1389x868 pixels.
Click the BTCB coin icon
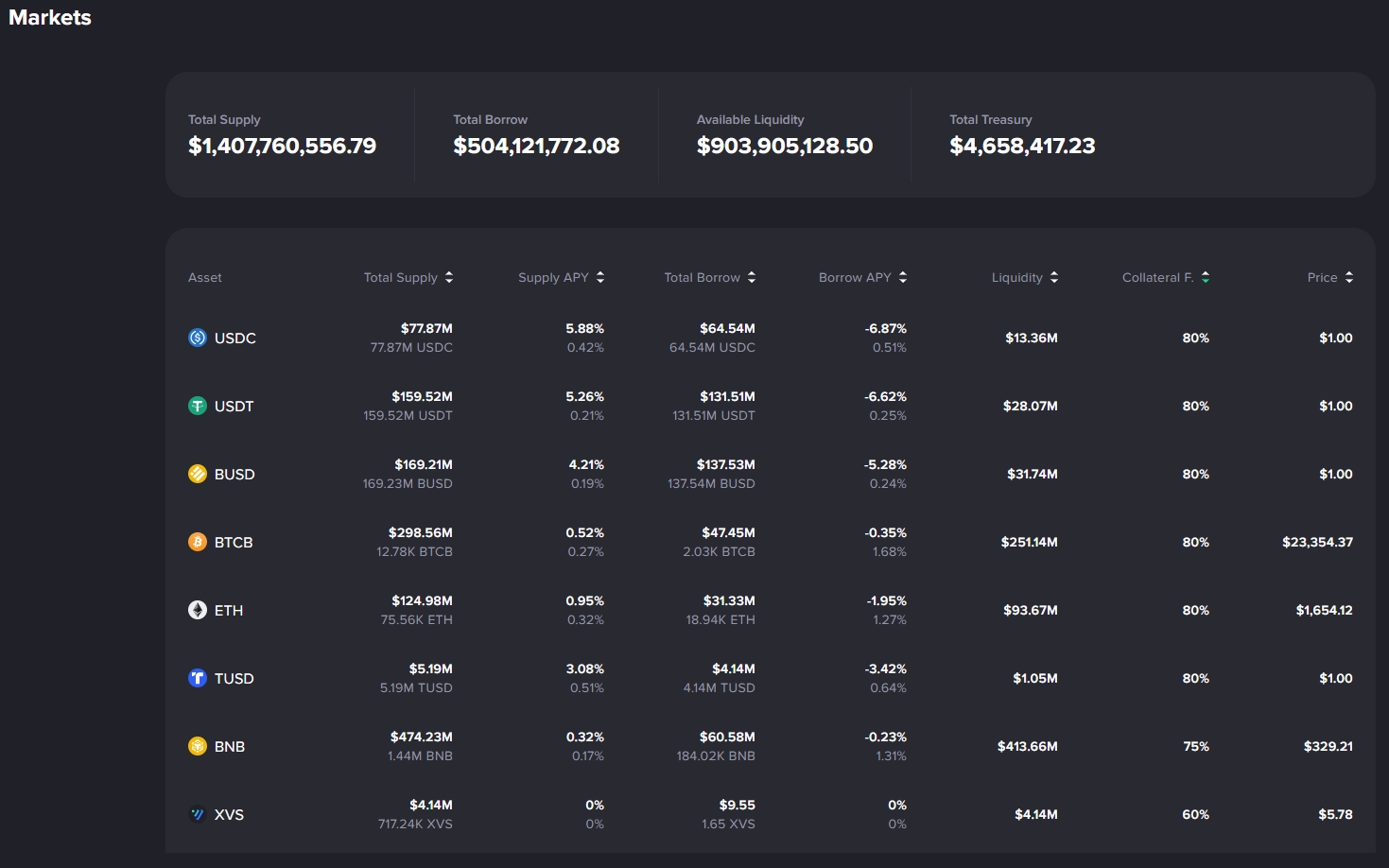[198, 542]
